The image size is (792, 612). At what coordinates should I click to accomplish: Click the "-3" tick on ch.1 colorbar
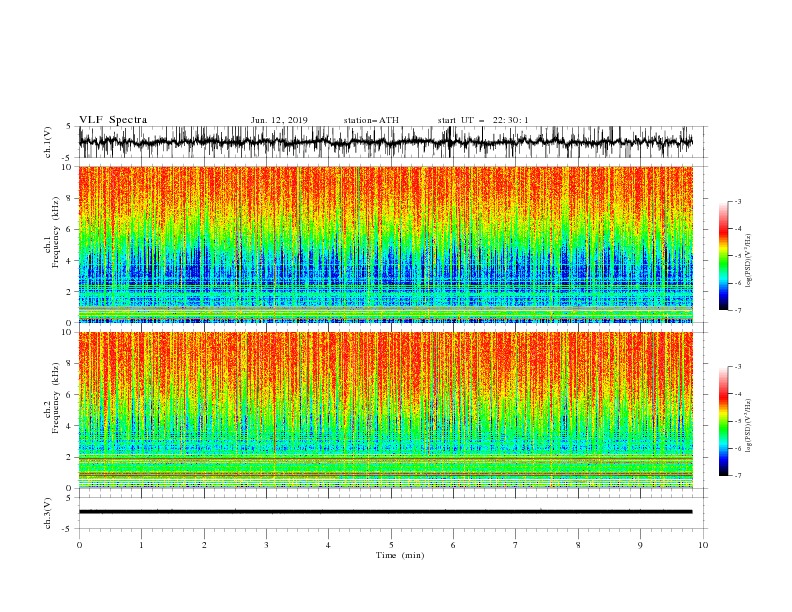tap(737, 201)
